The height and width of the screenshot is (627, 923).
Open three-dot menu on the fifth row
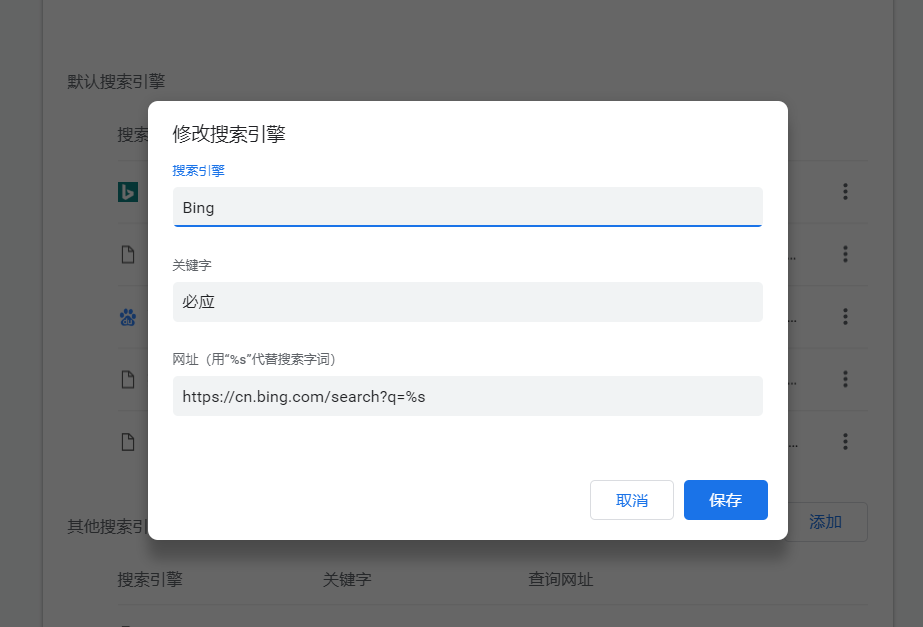845,442
